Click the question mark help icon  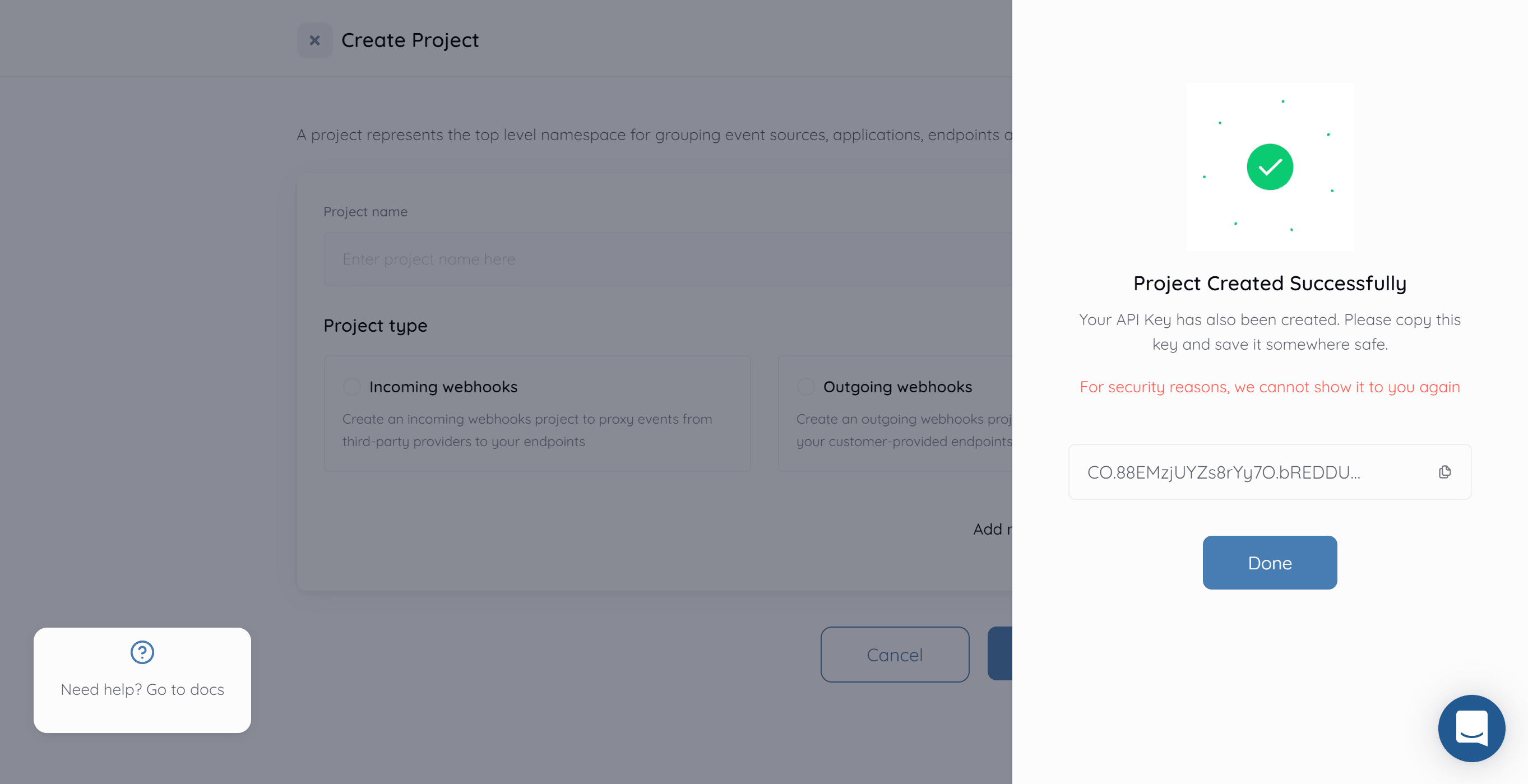(x=141, y=652)
